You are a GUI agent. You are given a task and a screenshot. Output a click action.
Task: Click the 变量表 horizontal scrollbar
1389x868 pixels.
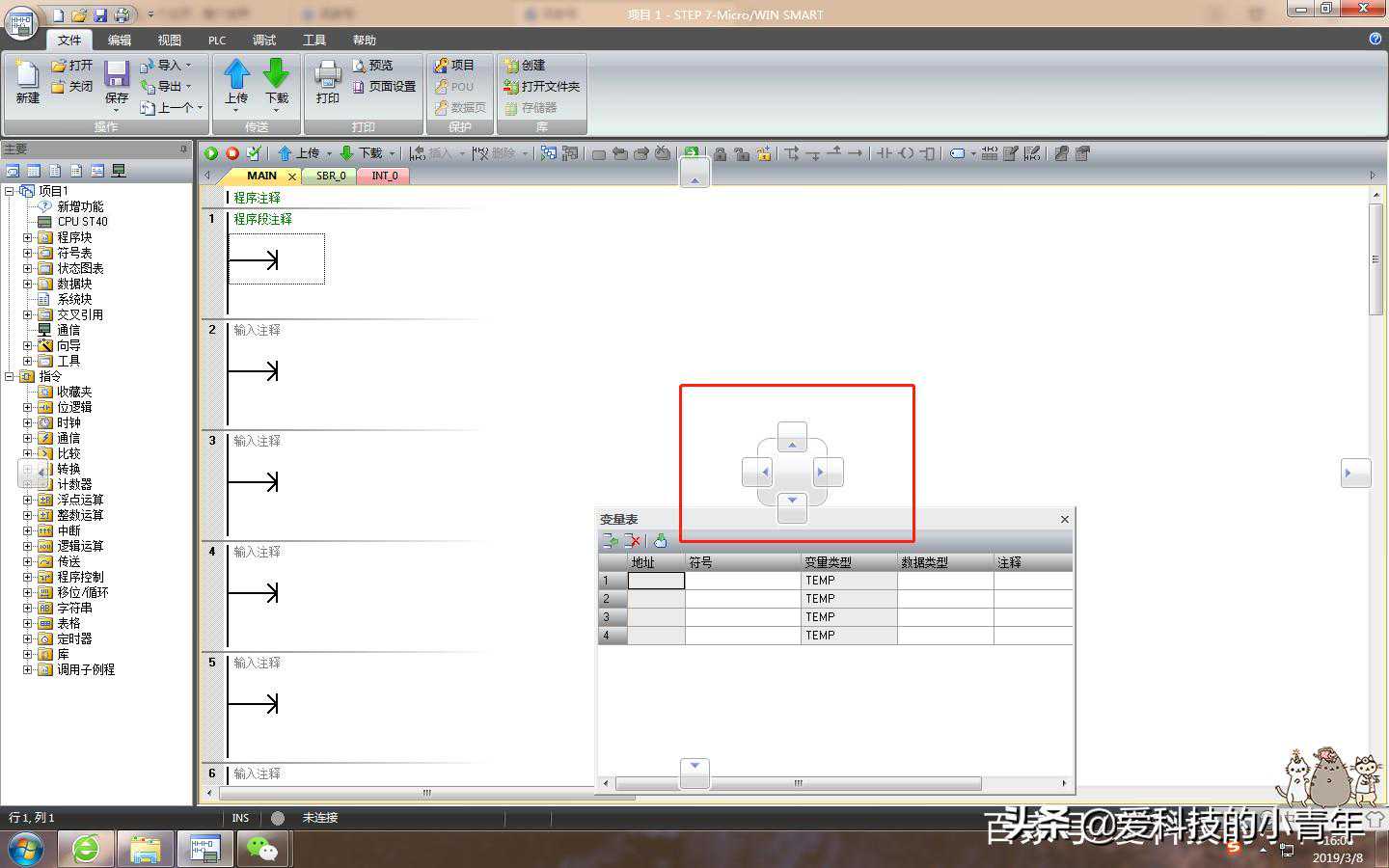798,783
